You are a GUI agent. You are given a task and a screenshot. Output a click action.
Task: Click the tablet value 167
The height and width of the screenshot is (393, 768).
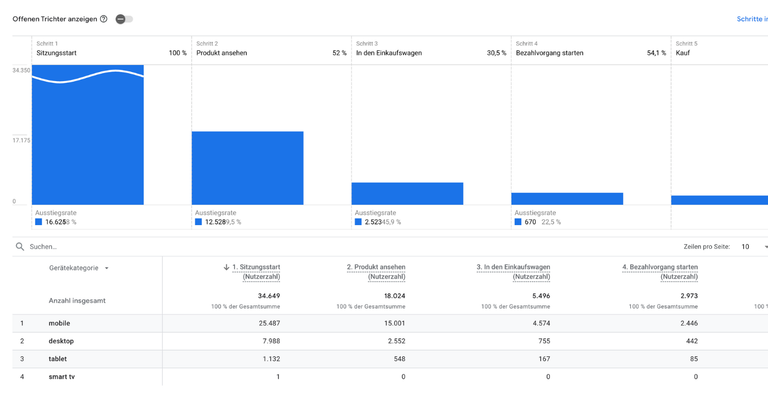pos(545,359)
